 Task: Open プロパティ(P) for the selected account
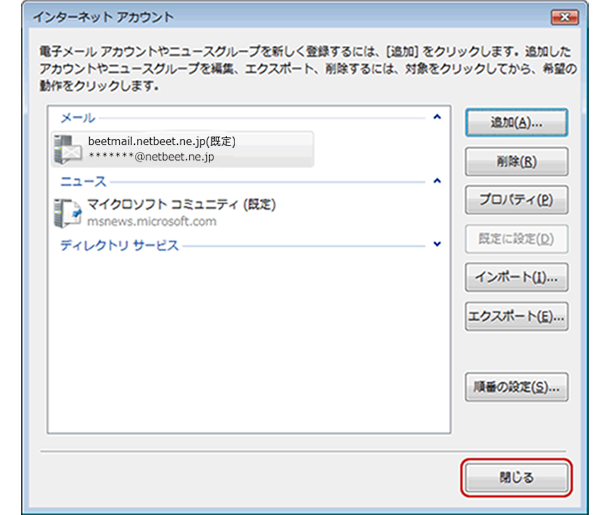click(517, 200)
